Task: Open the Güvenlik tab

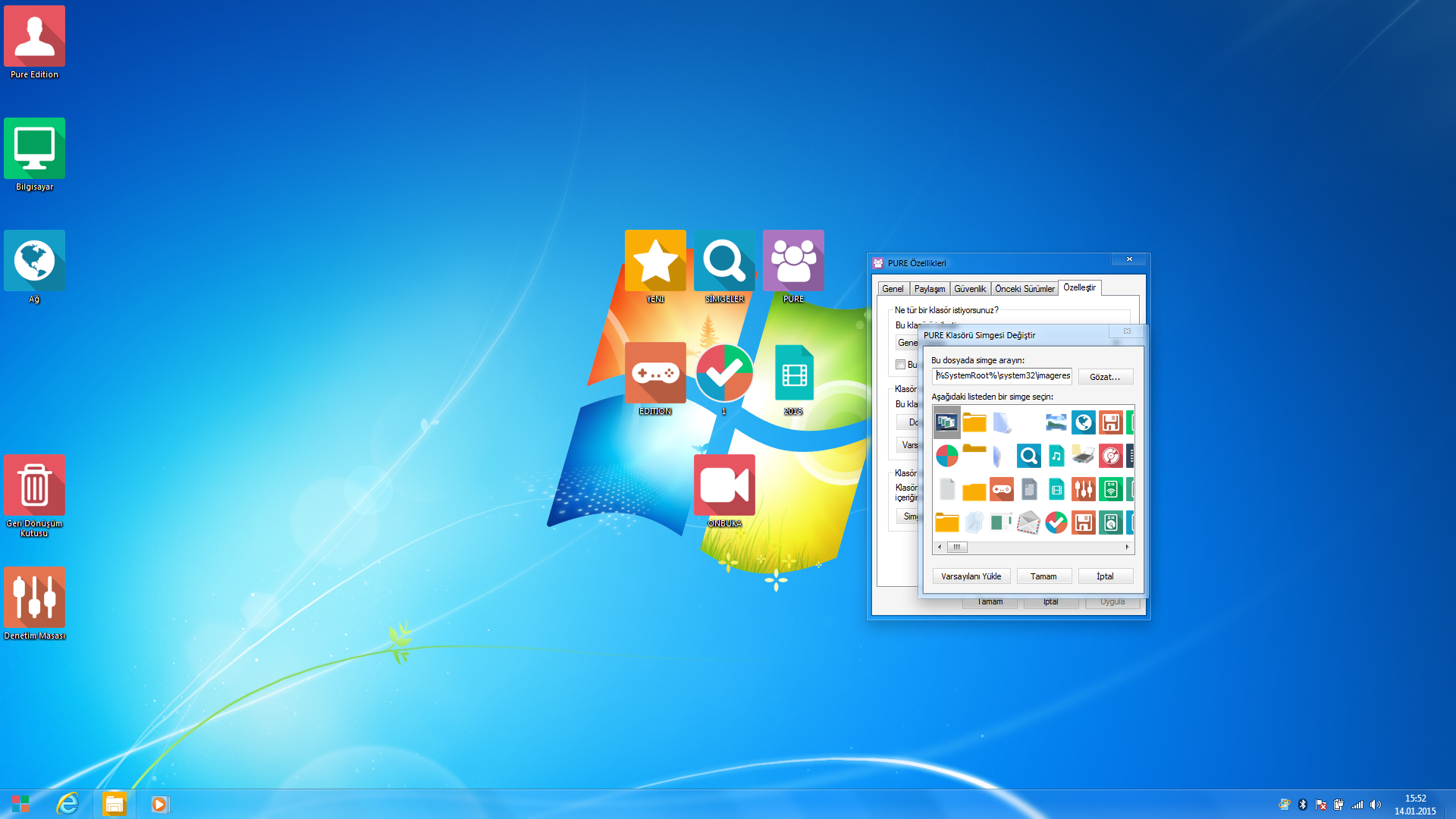Action: tap(970, 289)
